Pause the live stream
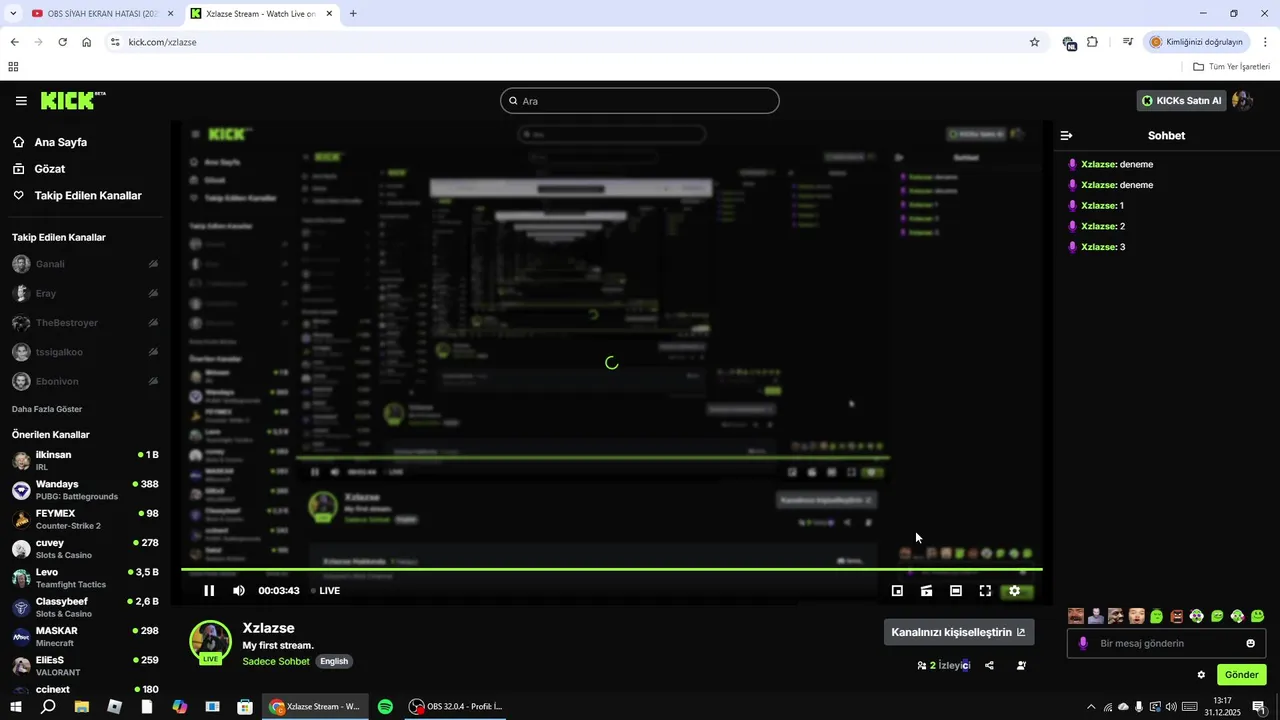1280x720 pixels. pyautogui.click(x=209, y=591)
